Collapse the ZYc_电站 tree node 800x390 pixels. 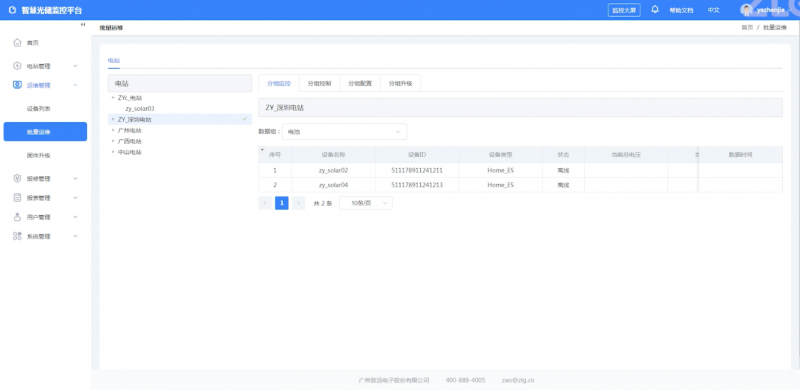click(113, 98)
